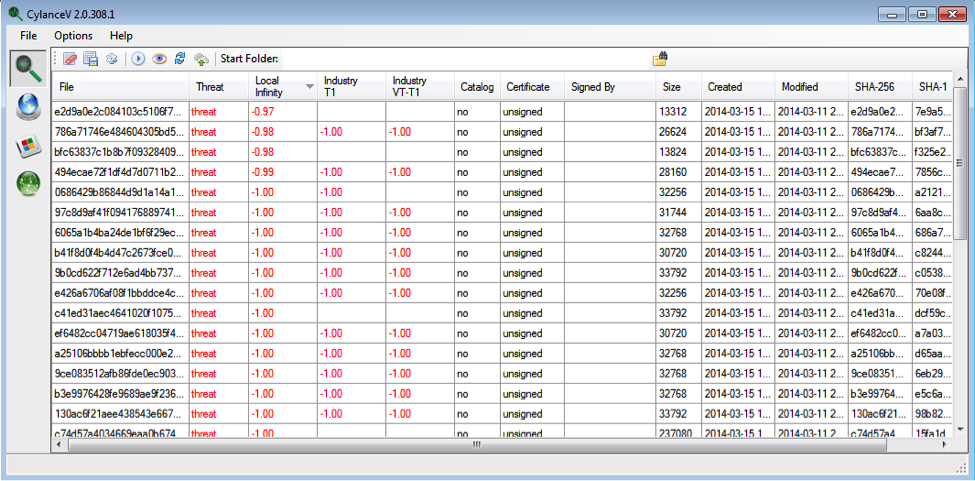Open the Options menu

[x=73, y=35]
